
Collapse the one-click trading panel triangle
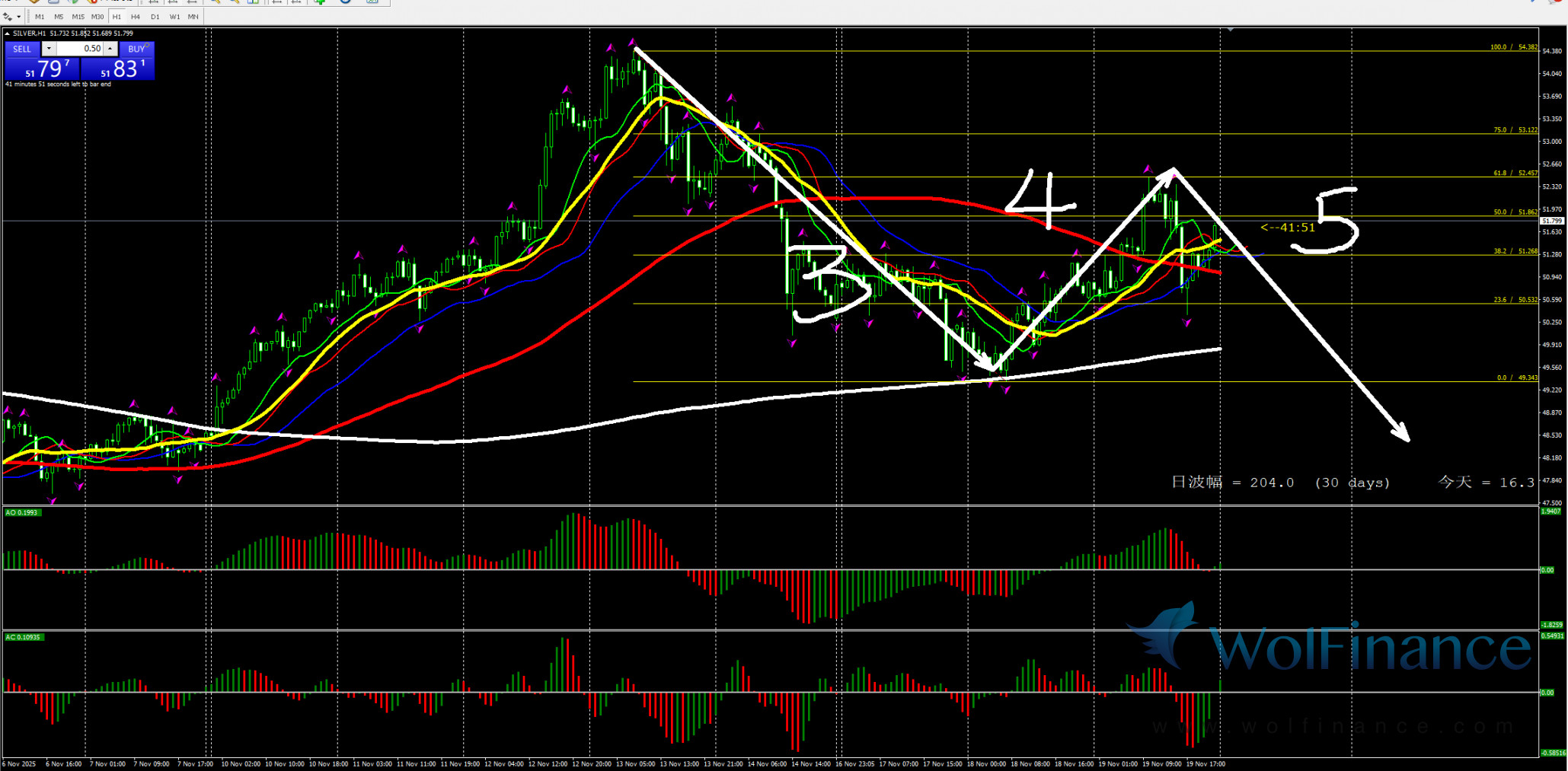pyautogui.click(x=7, y=33)
